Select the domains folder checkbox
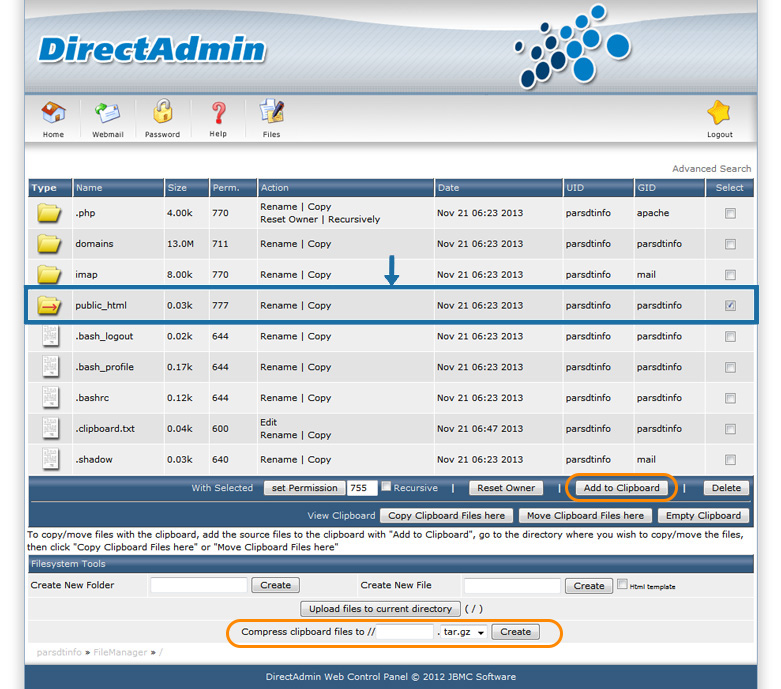 pyautogui.click(x=730, y=244)
